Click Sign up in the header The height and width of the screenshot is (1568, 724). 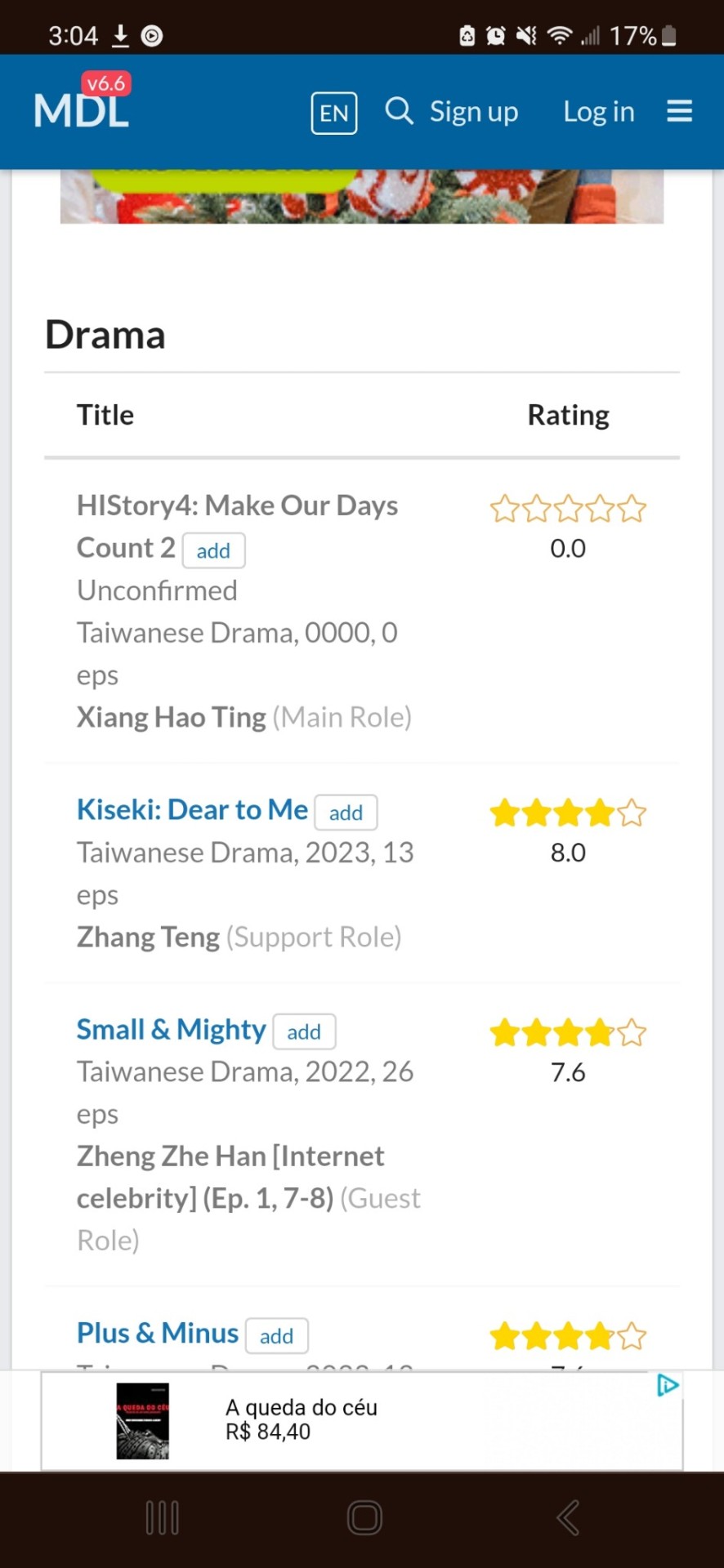coord(474,111)
